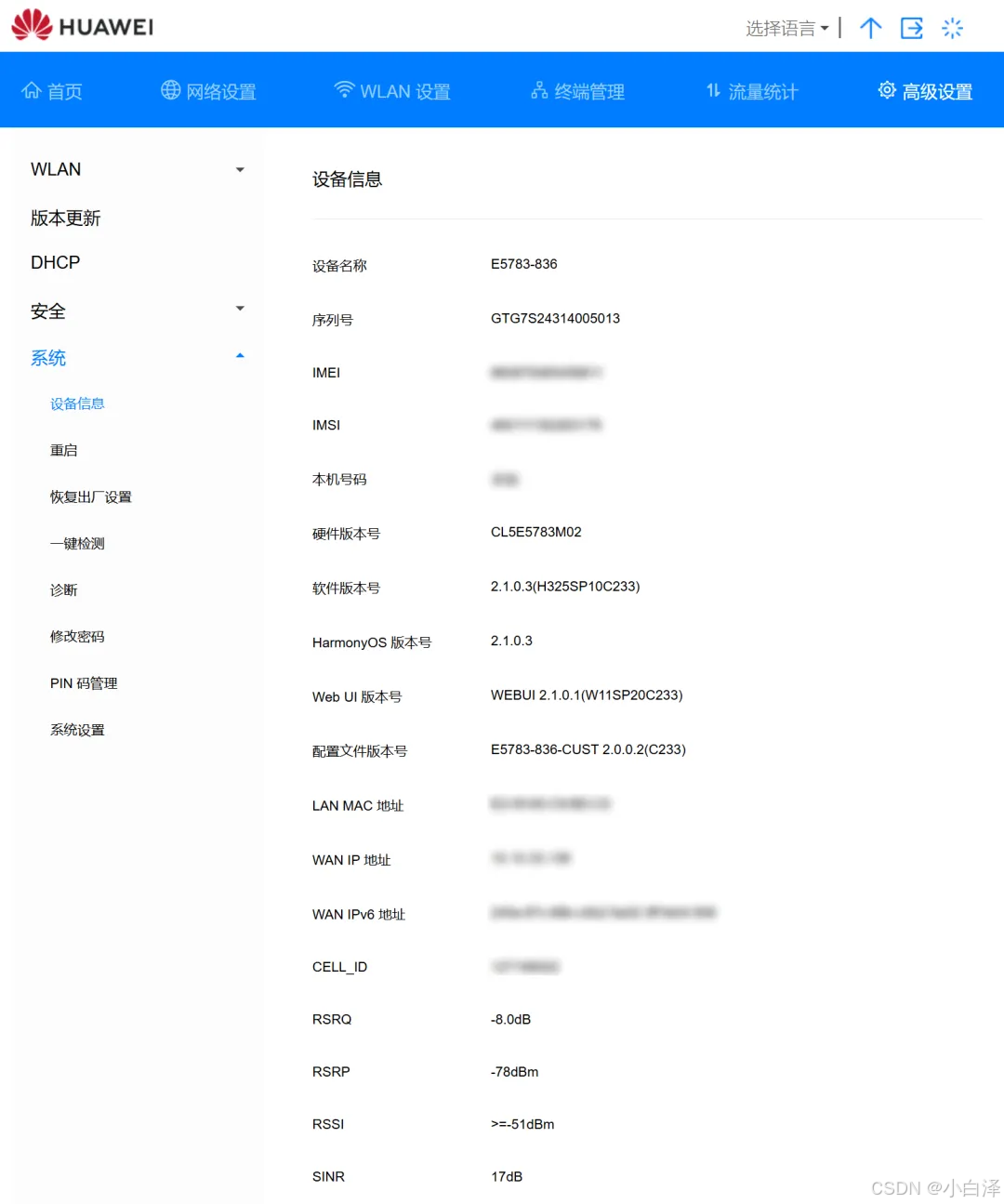
Task: Open 设备信息 submenu item
Action: click(x=77, y=404)
